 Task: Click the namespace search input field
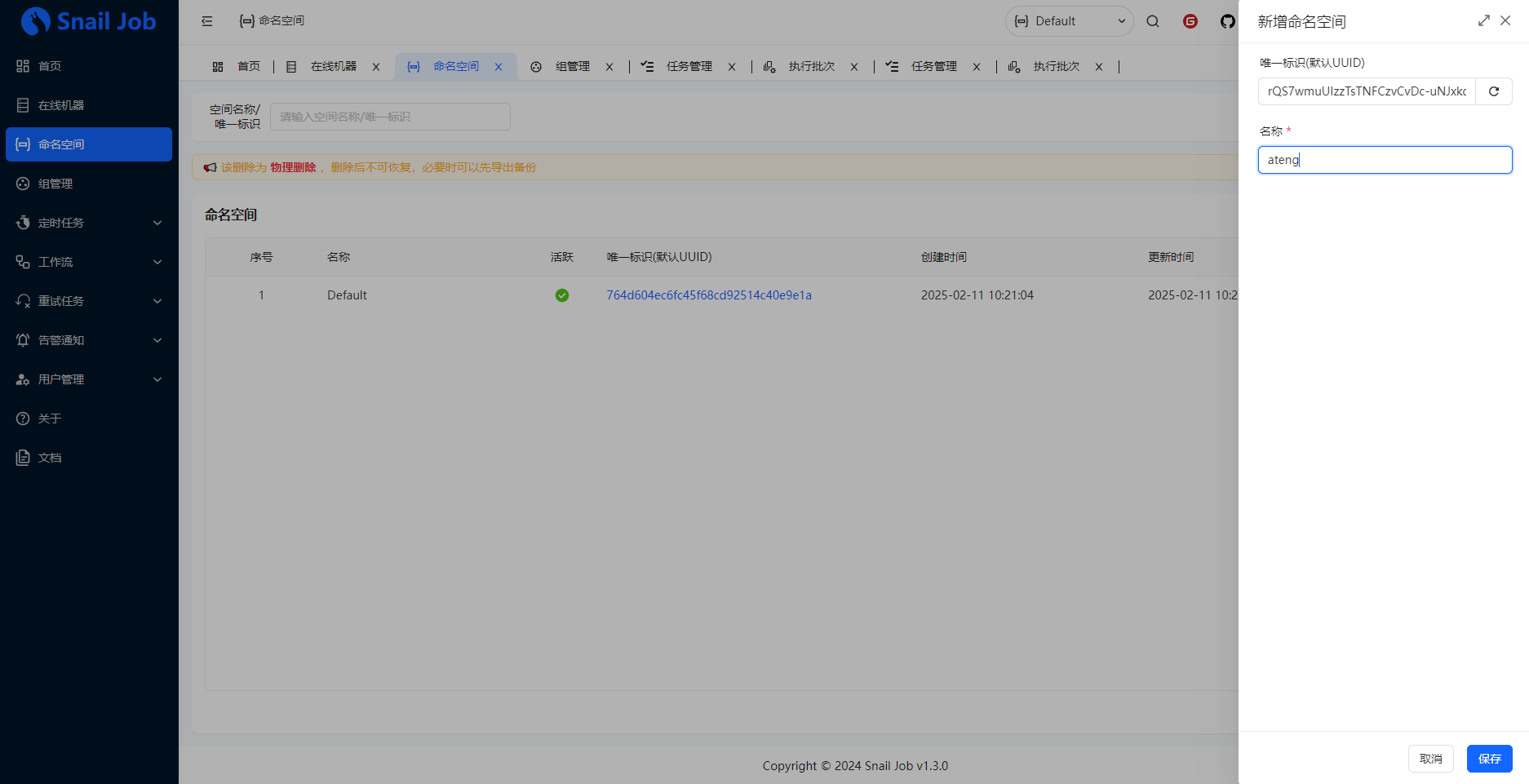pos(390,117)
